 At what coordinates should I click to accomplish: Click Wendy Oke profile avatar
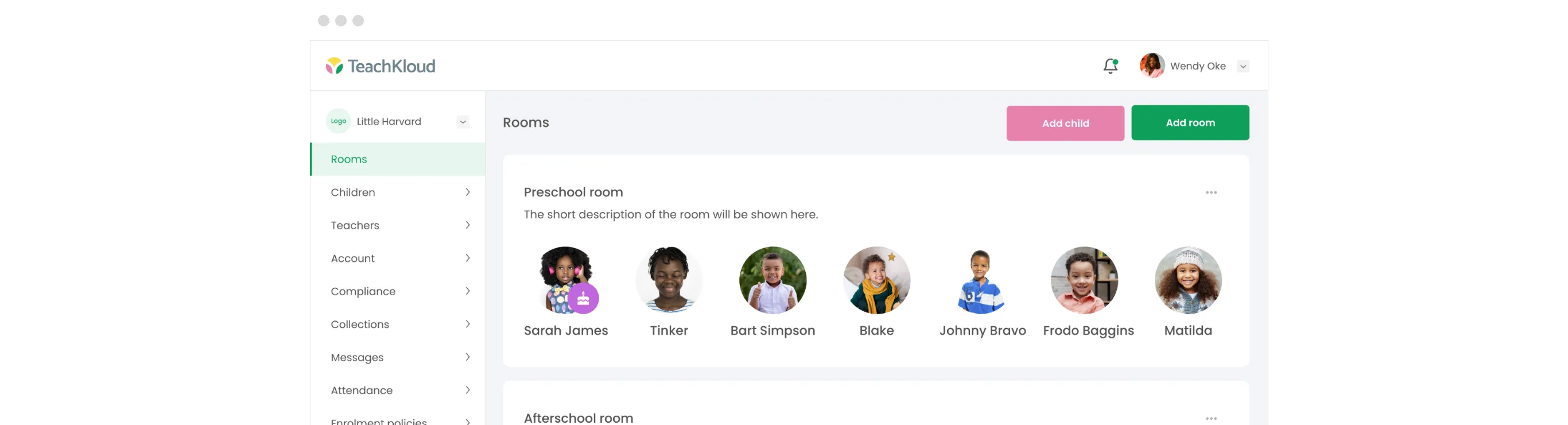pos(1152,65)
